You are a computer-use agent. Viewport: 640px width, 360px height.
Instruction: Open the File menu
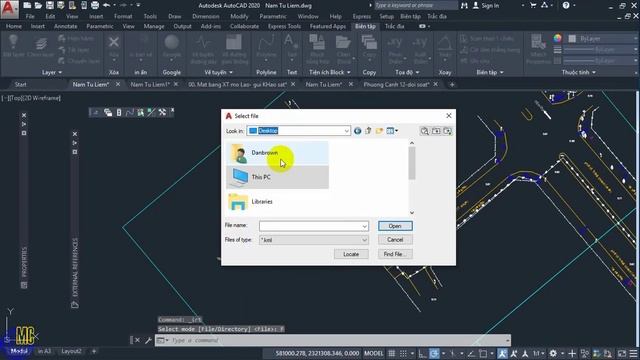[30, 16]
